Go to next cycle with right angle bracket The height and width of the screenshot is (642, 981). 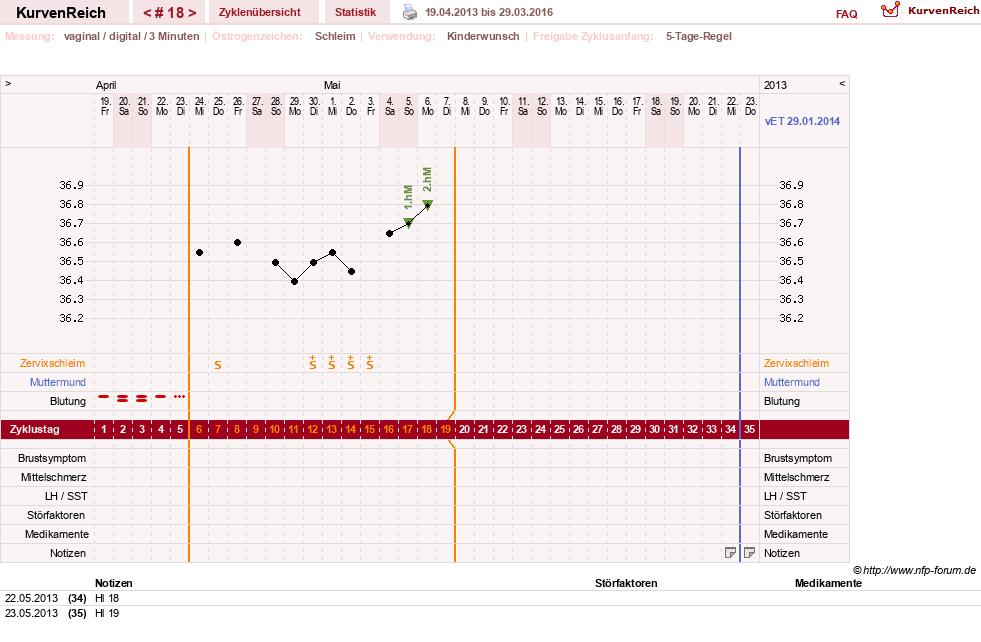pyautogui.click(x=192, y=13)
